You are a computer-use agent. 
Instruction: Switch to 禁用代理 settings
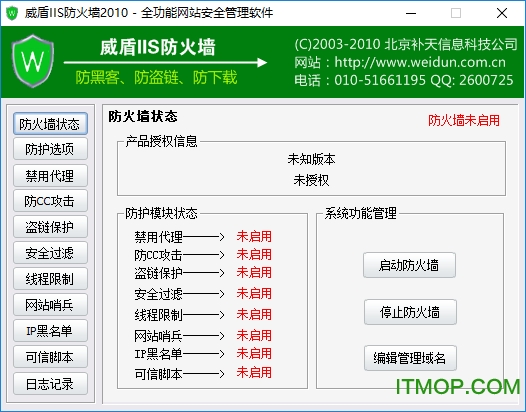pos(50,175)
